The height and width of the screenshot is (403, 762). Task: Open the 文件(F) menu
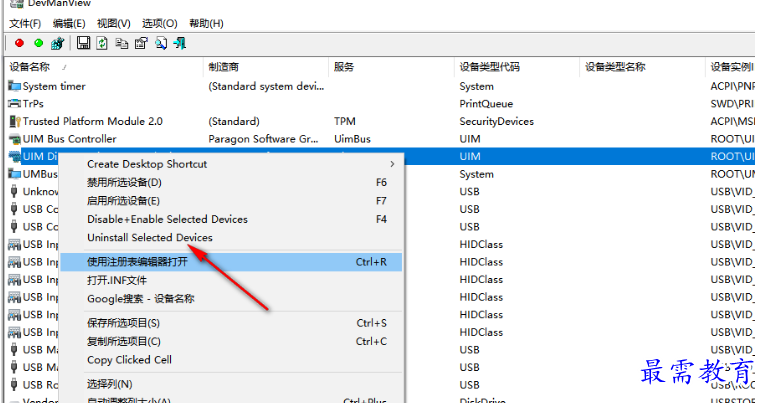tap(23, 23)
